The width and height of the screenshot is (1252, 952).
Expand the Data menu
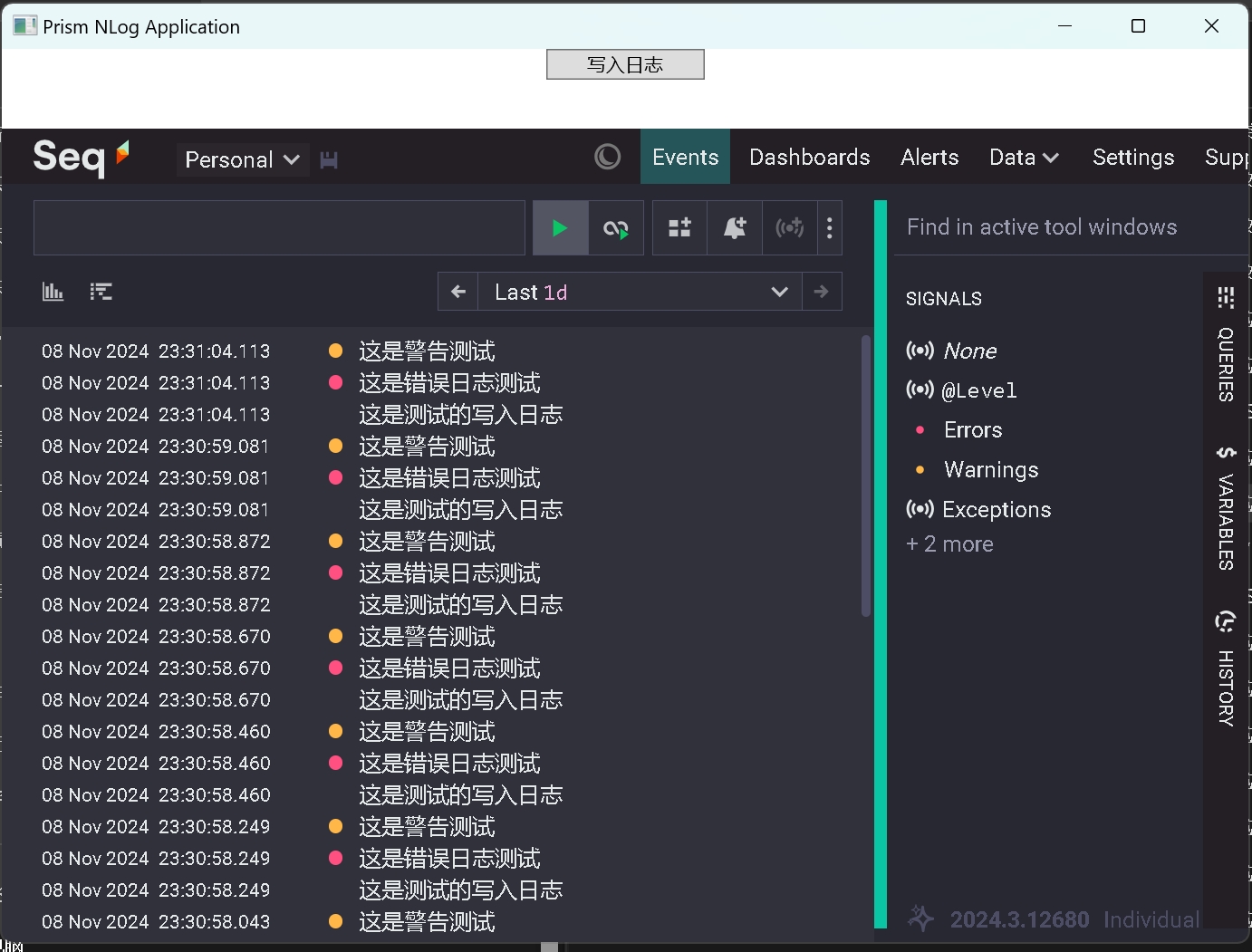coord(1024,157)
